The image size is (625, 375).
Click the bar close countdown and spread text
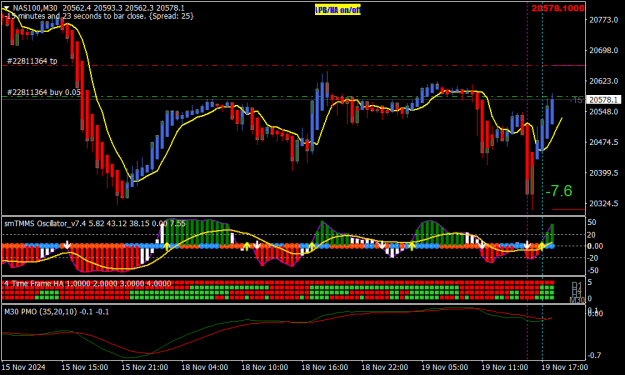tap(99, 16)
